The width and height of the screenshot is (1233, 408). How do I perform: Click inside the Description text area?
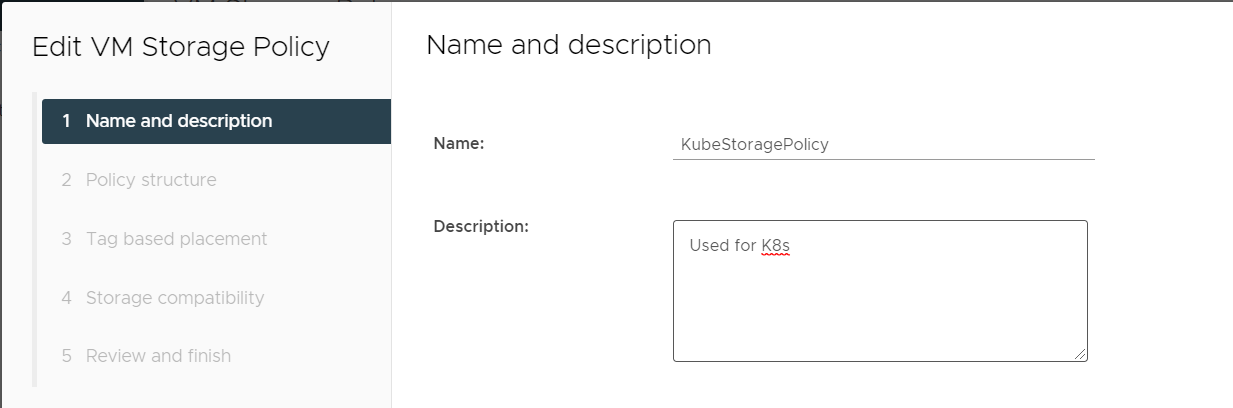[x=880, y=300]
